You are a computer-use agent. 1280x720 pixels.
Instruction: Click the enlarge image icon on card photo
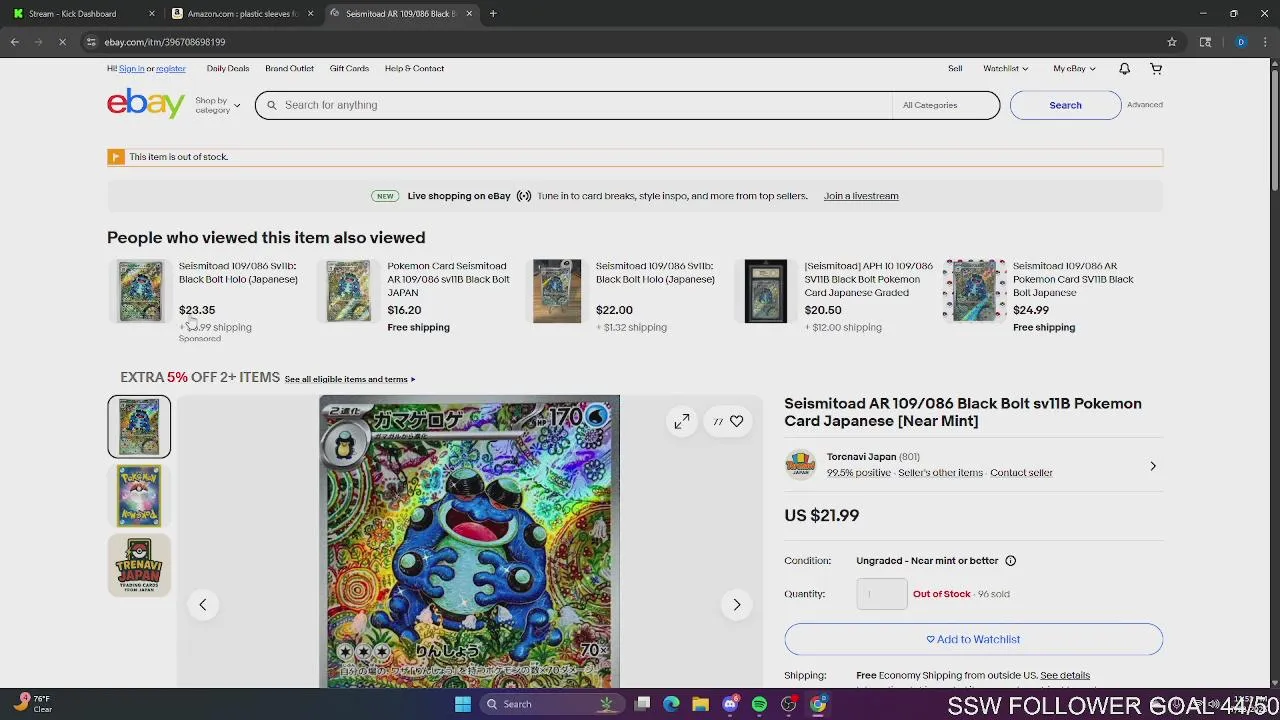(681, 422)
